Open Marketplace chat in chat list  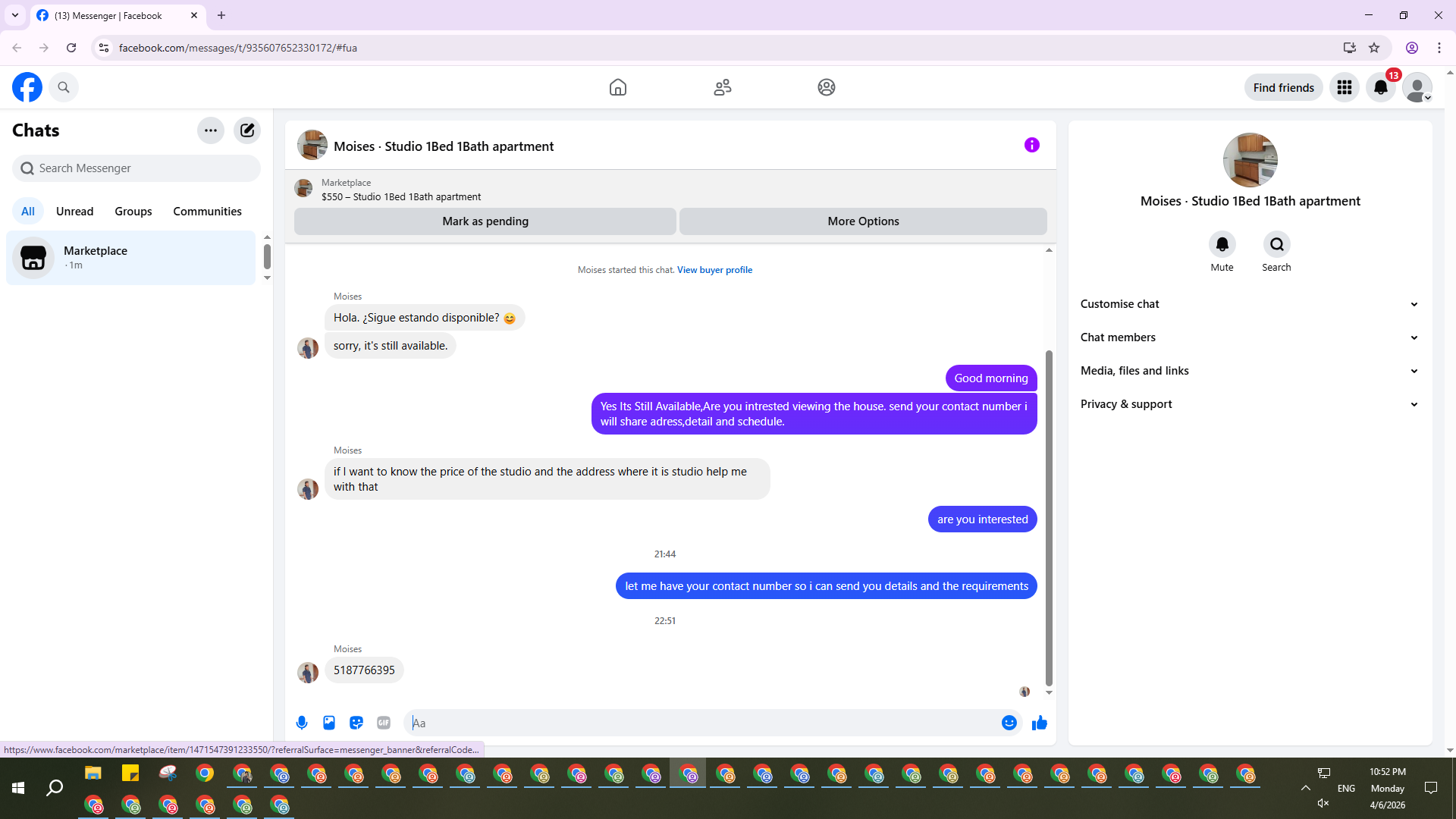(x=131, y=258)
